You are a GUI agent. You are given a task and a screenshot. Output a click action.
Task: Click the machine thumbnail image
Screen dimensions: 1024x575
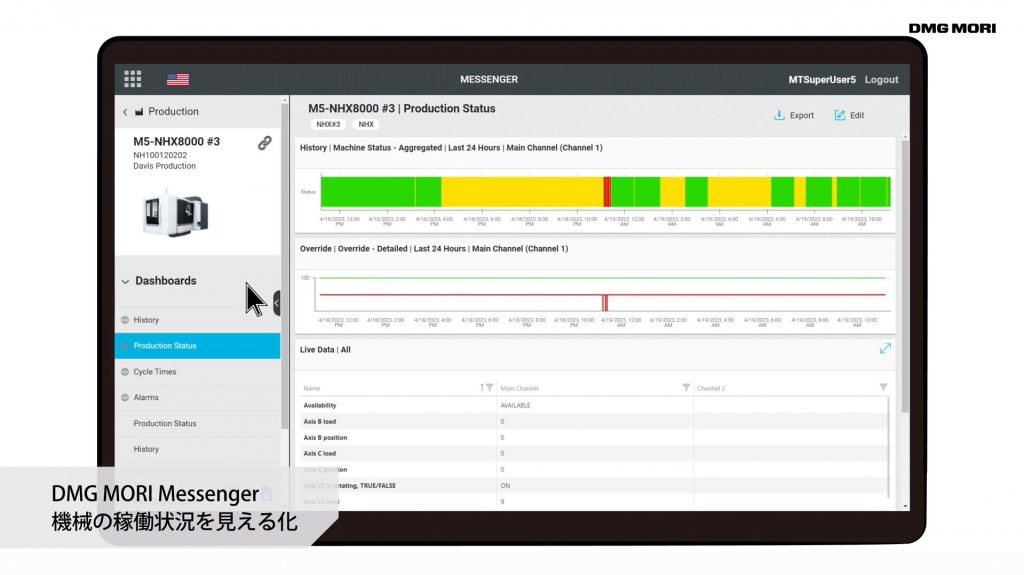(x=175, y=214)
